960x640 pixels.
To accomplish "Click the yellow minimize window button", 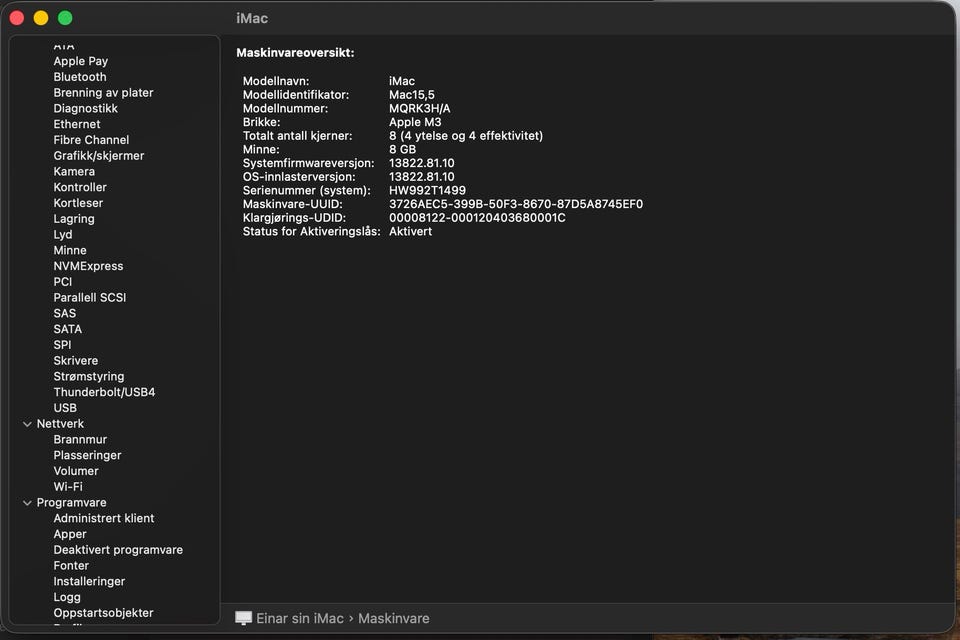I will pos(41,18).
